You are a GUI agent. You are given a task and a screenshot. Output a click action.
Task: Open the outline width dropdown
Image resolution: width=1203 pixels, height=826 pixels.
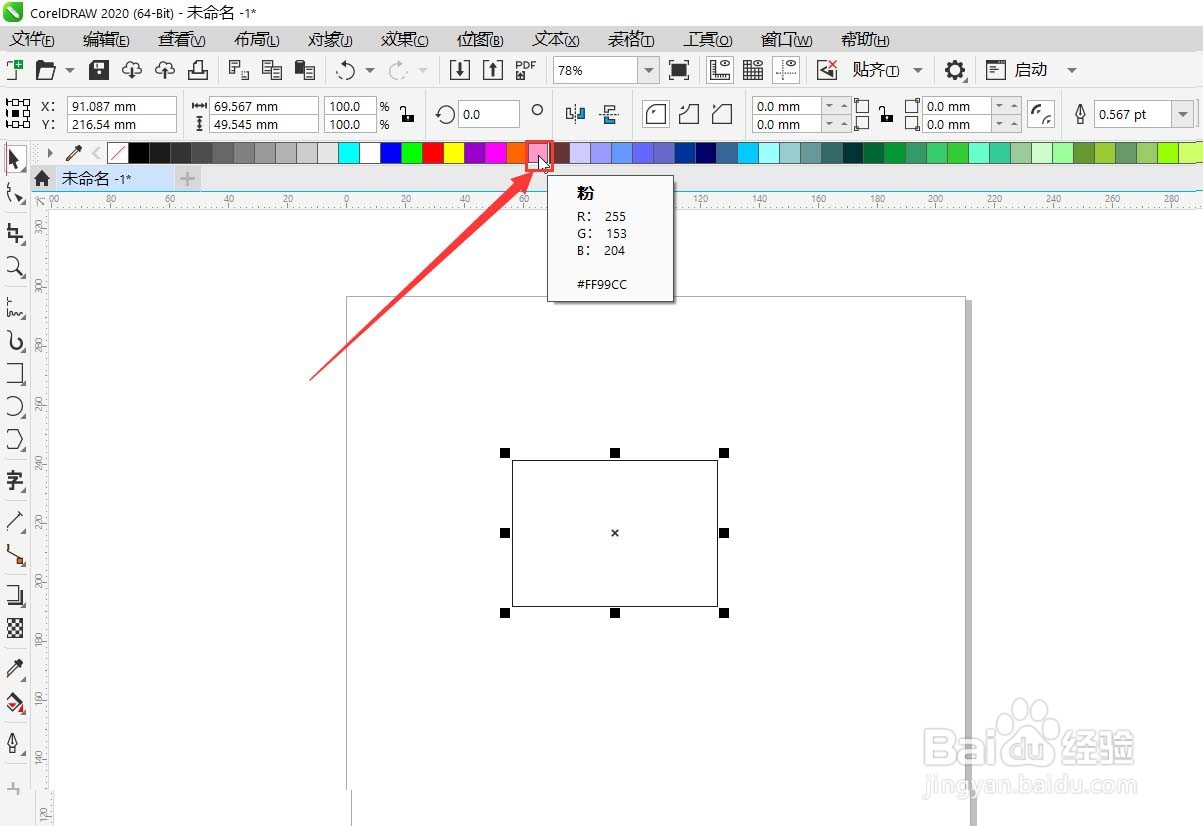click(x=1184, y=114)
